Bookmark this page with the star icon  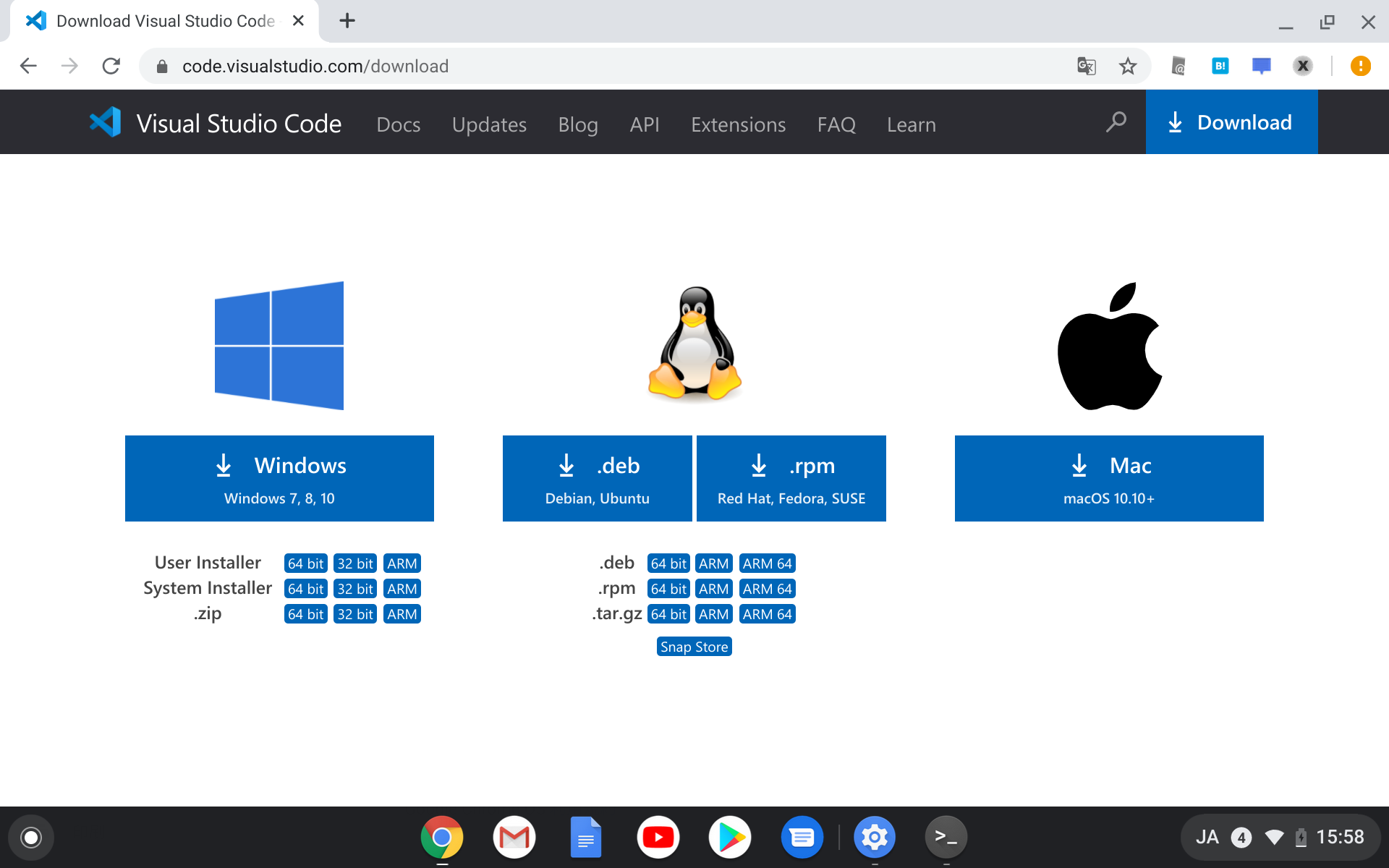(x=1127, y=66)
